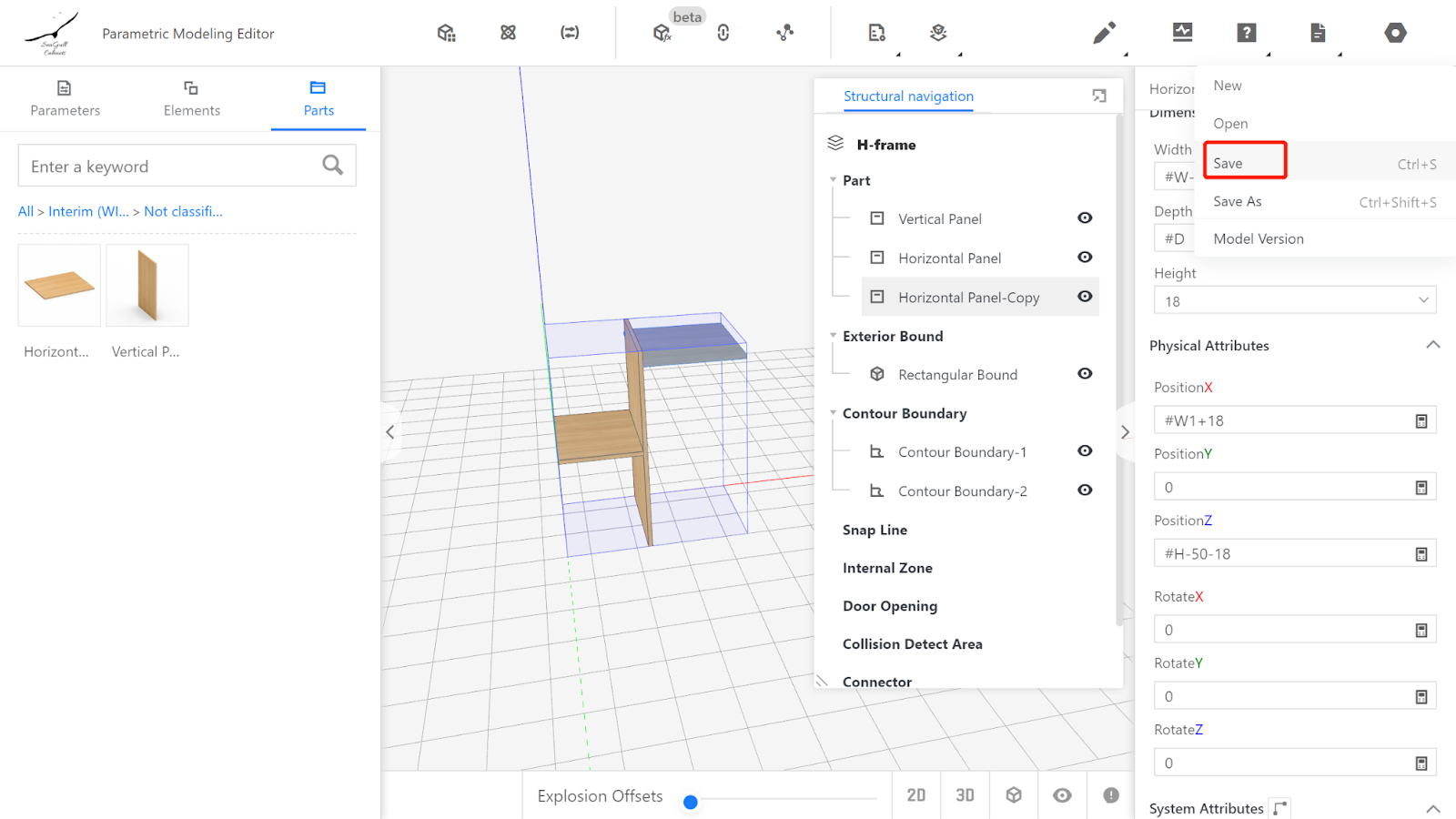Collapse the Exterior Bound tree group
This screenshot has width=1456, height=819.
coord(833,336)
